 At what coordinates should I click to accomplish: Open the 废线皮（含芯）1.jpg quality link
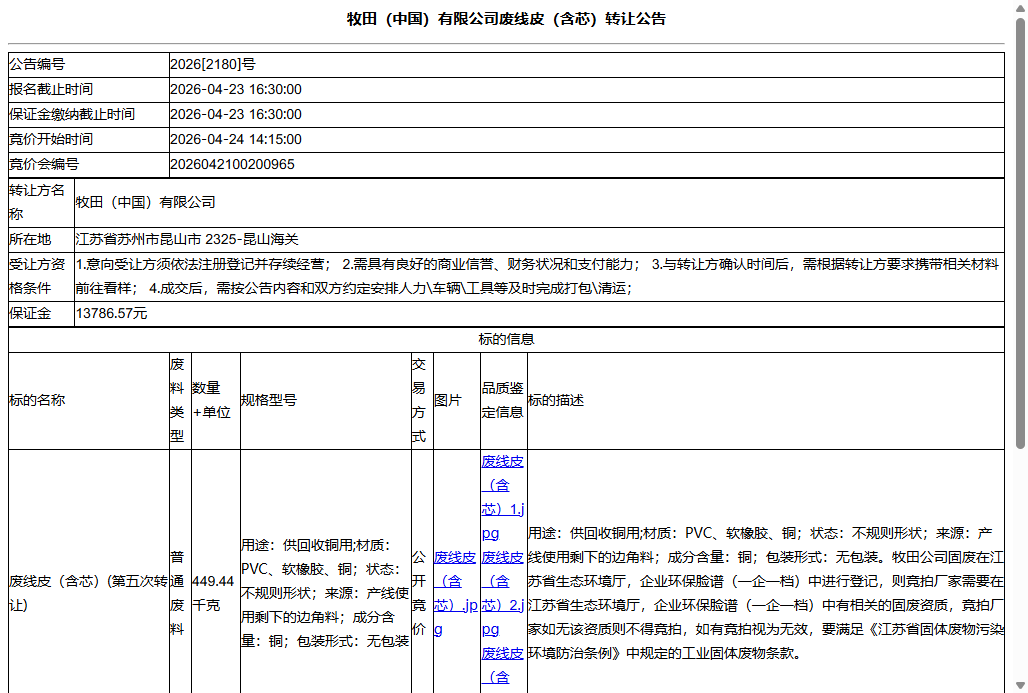click(502, 497)
